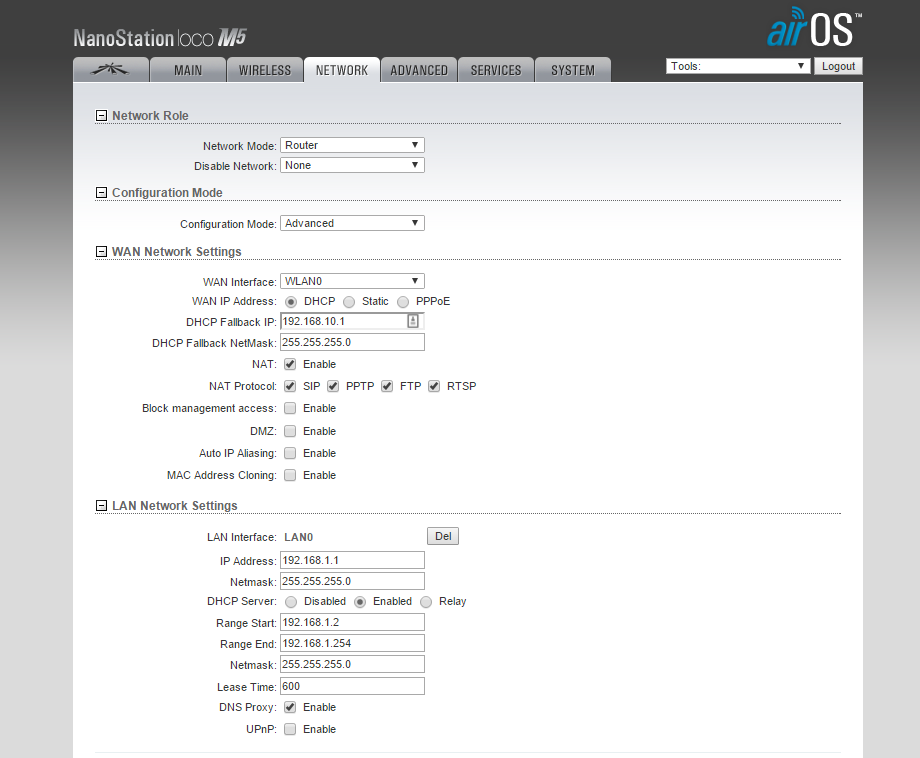Switch to the WIRELESS tab
This screenshot has height=758, width=920.
point(265,70)
